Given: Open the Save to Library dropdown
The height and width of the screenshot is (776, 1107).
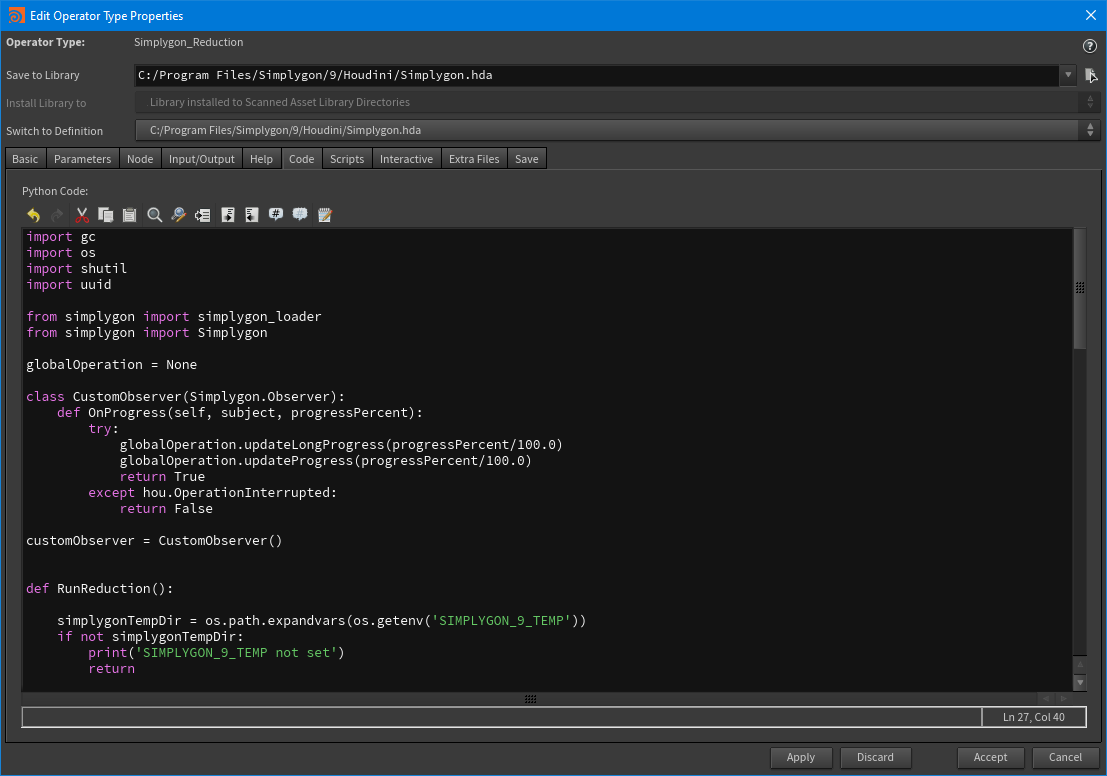Looking at the screenshot, I should tap(1067, 75).
